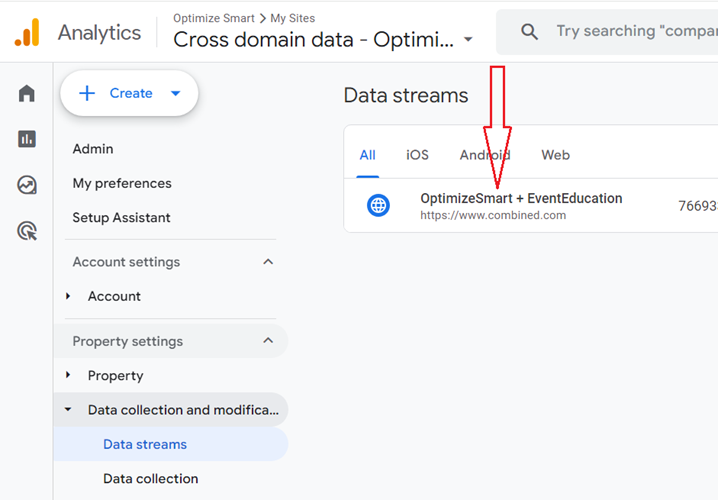Click the search magnifier icon
Image resolution: width=718 pixels, height=500 pixels.
(529, 32)
